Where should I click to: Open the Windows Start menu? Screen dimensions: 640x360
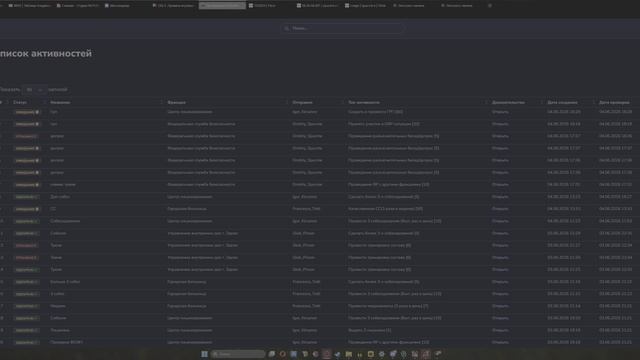coord(204,354)
